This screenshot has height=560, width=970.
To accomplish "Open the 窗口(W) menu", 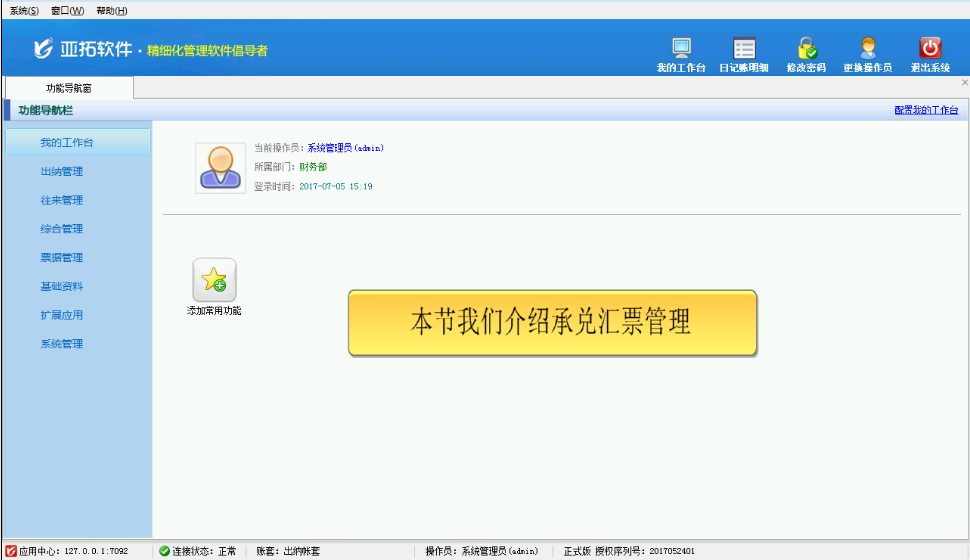I will 68,10.
